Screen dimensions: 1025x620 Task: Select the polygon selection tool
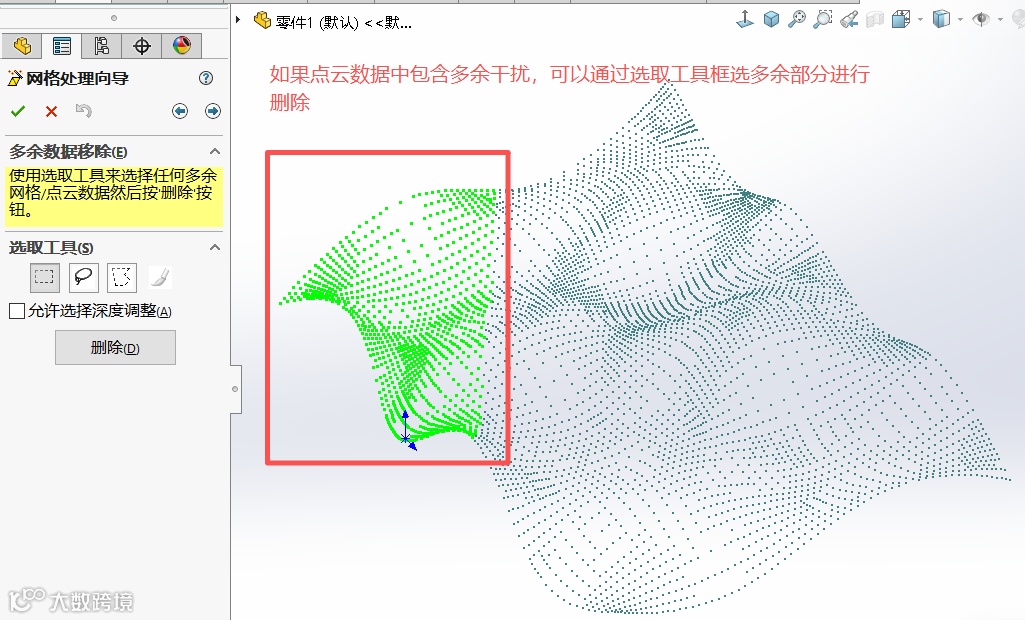[x=122, y=277]
